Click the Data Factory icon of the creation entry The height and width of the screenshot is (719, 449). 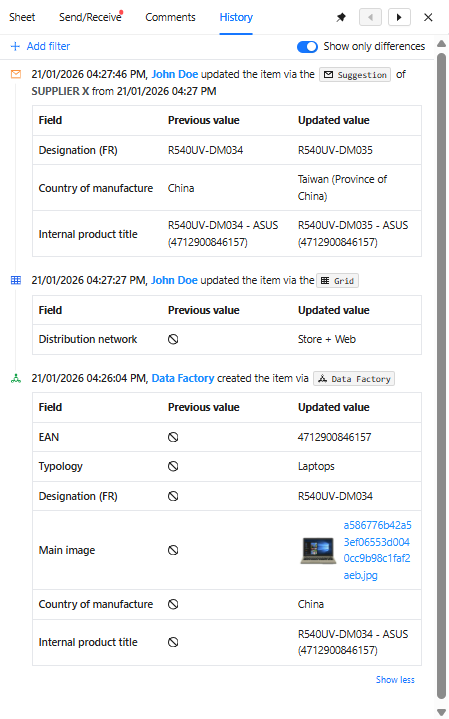(16, 378)
